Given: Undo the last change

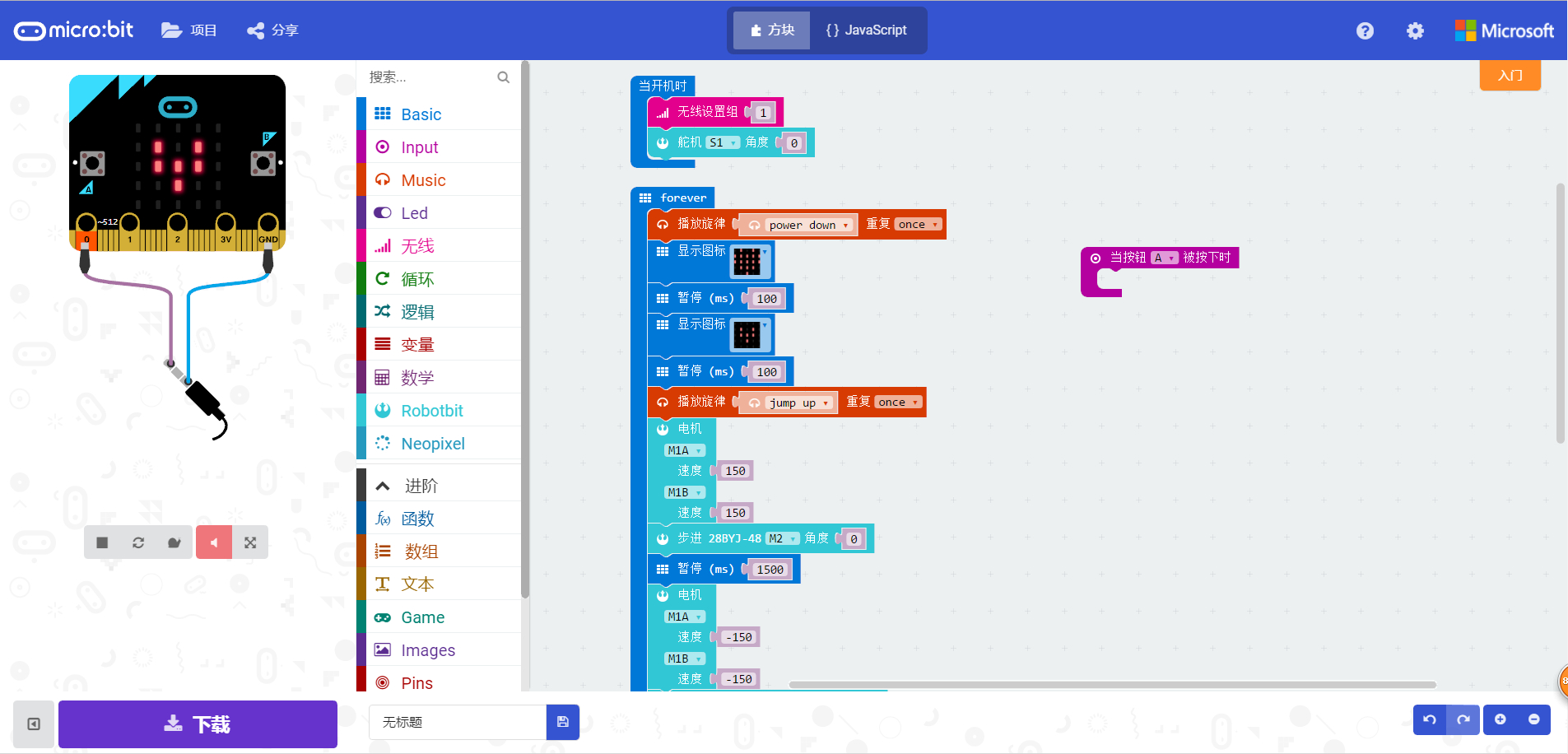Looking at the screenshot, I should (x=1430, y=719).
